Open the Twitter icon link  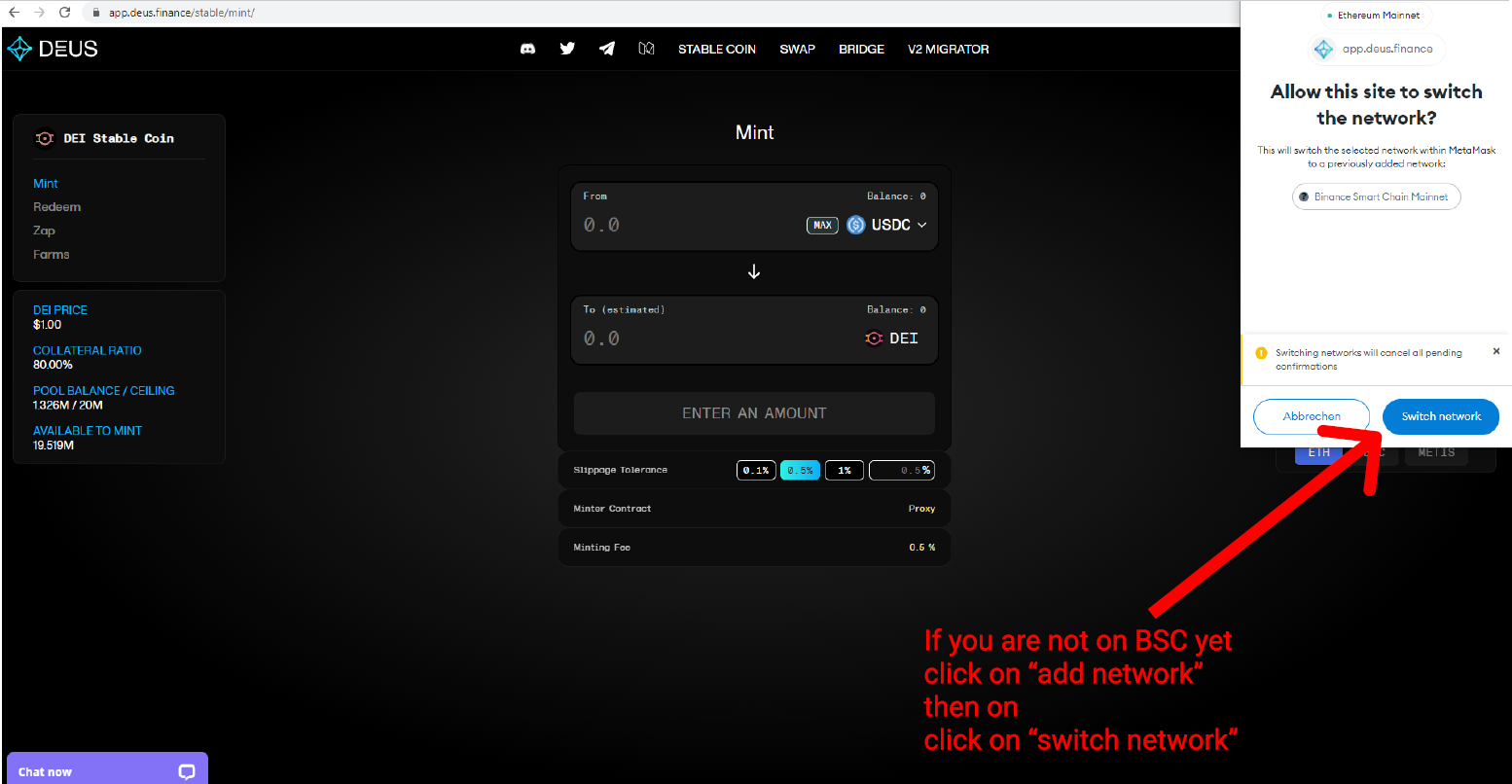point(567,49)
